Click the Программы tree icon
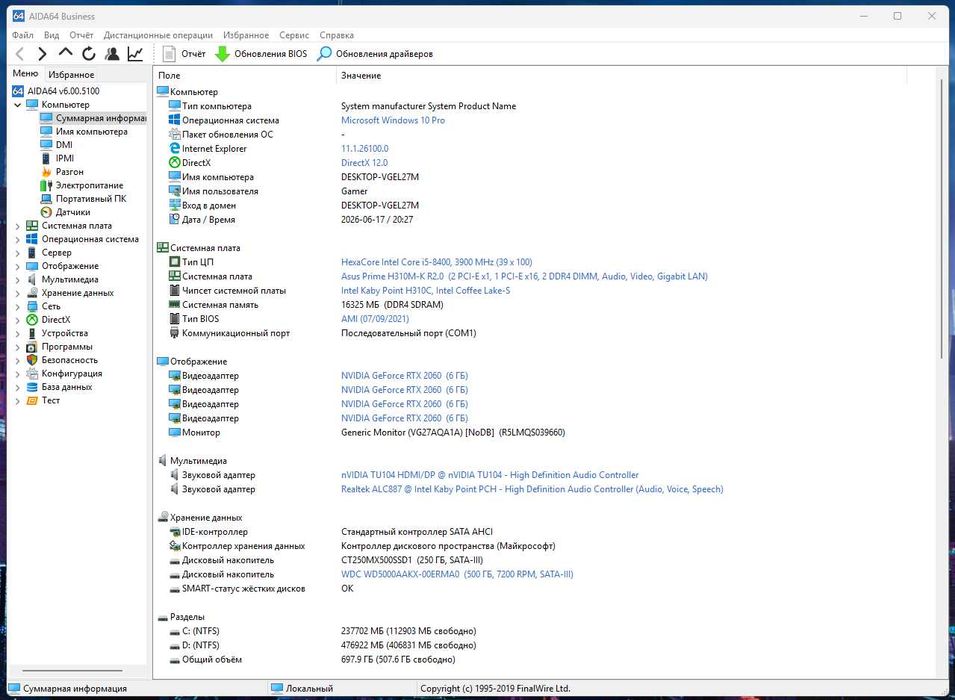 (x=32, y=347)
